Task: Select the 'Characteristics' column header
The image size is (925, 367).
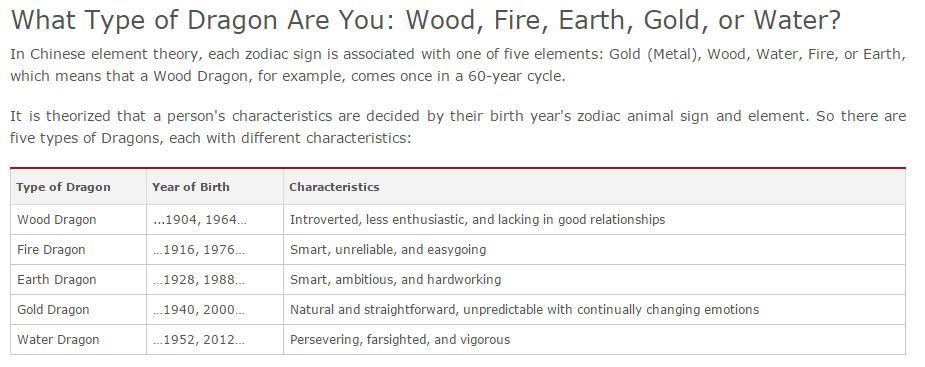Action: pyautogui.click(x=594, y=187)
